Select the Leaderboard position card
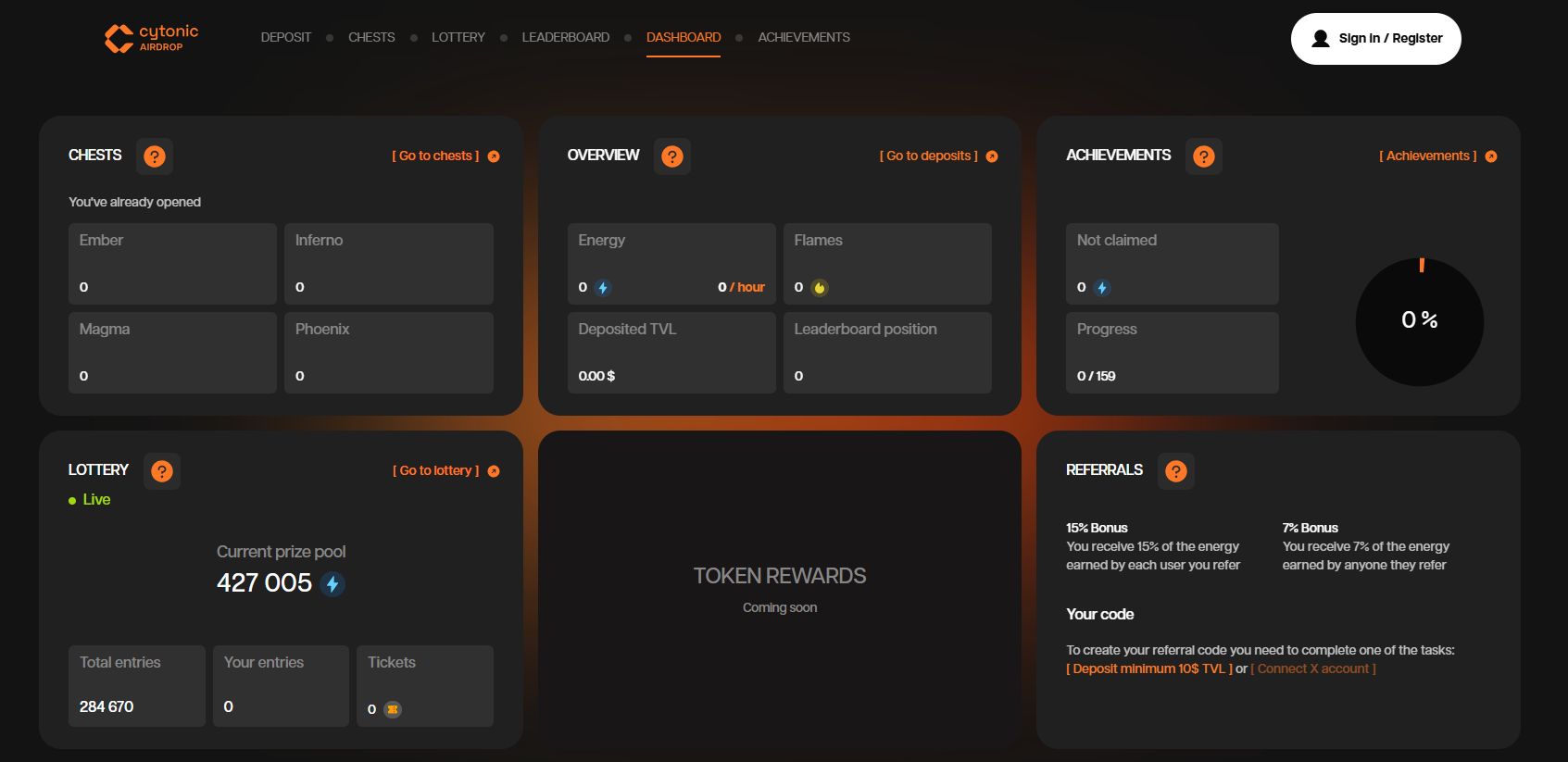The image size is (1568, 762). coord(886,353)
